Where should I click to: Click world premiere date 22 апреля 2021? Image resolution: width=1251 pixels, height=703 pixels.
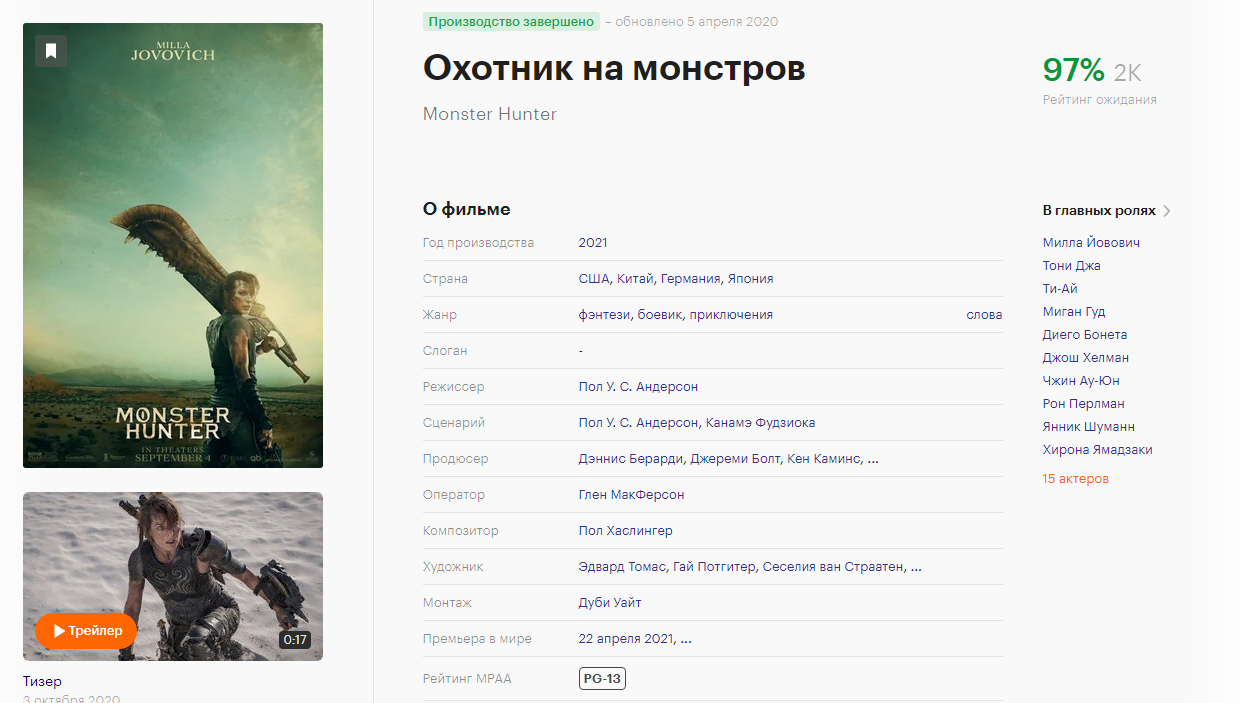click(x=626, y=639)
